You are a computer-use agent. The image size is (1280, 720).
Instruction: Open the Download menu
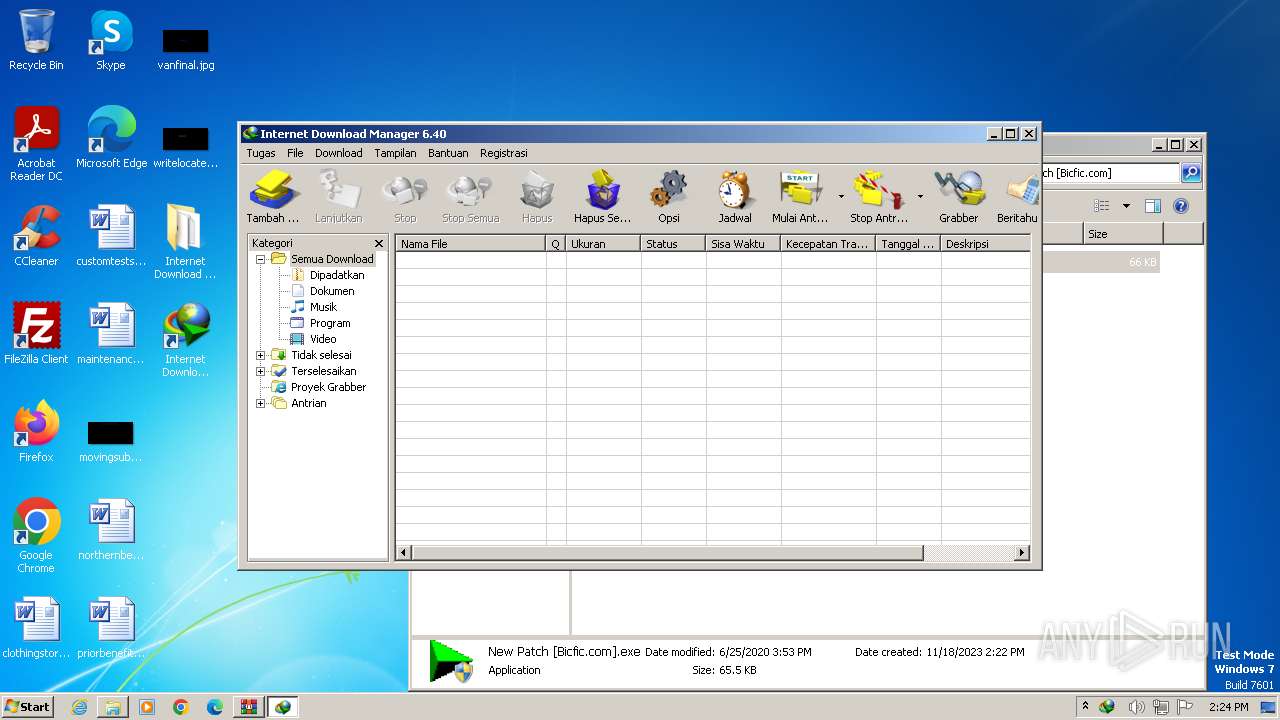tap(339, 153)
